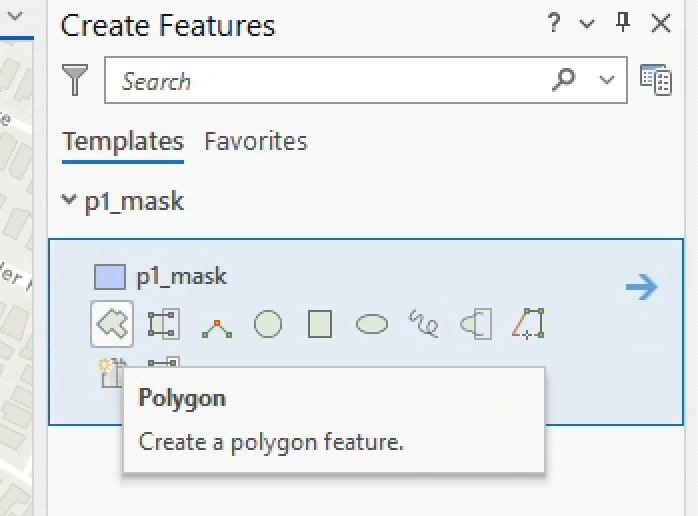The image size is (698, 516).
Task: Open the search options dropdown arrow
Action: coord(607,81)
